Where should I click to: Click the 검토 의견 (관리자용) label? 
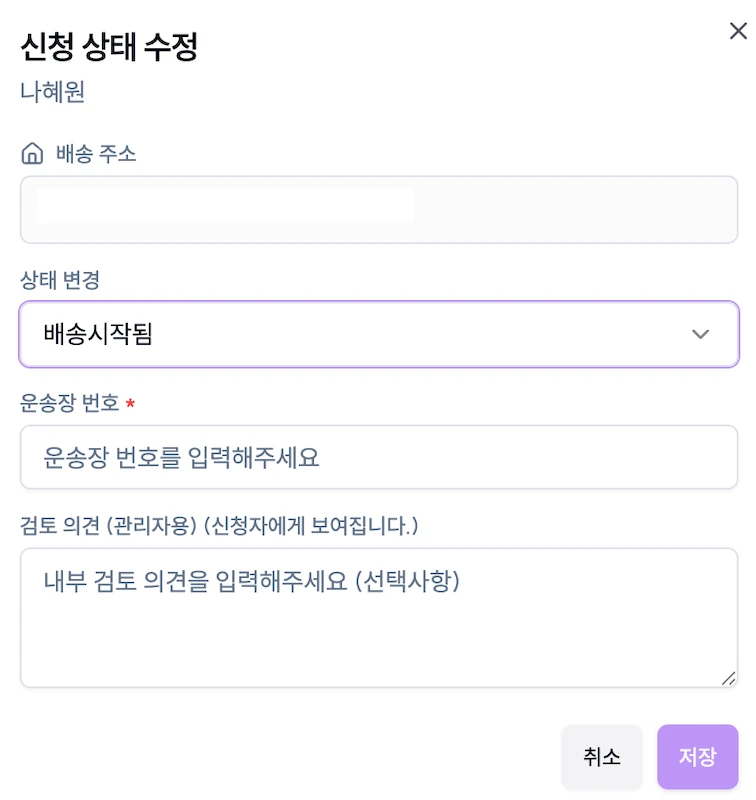point(108,526)
